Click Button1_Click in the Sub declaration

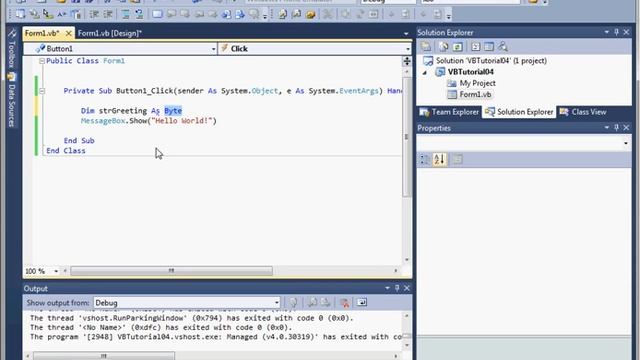pos(145,91)
